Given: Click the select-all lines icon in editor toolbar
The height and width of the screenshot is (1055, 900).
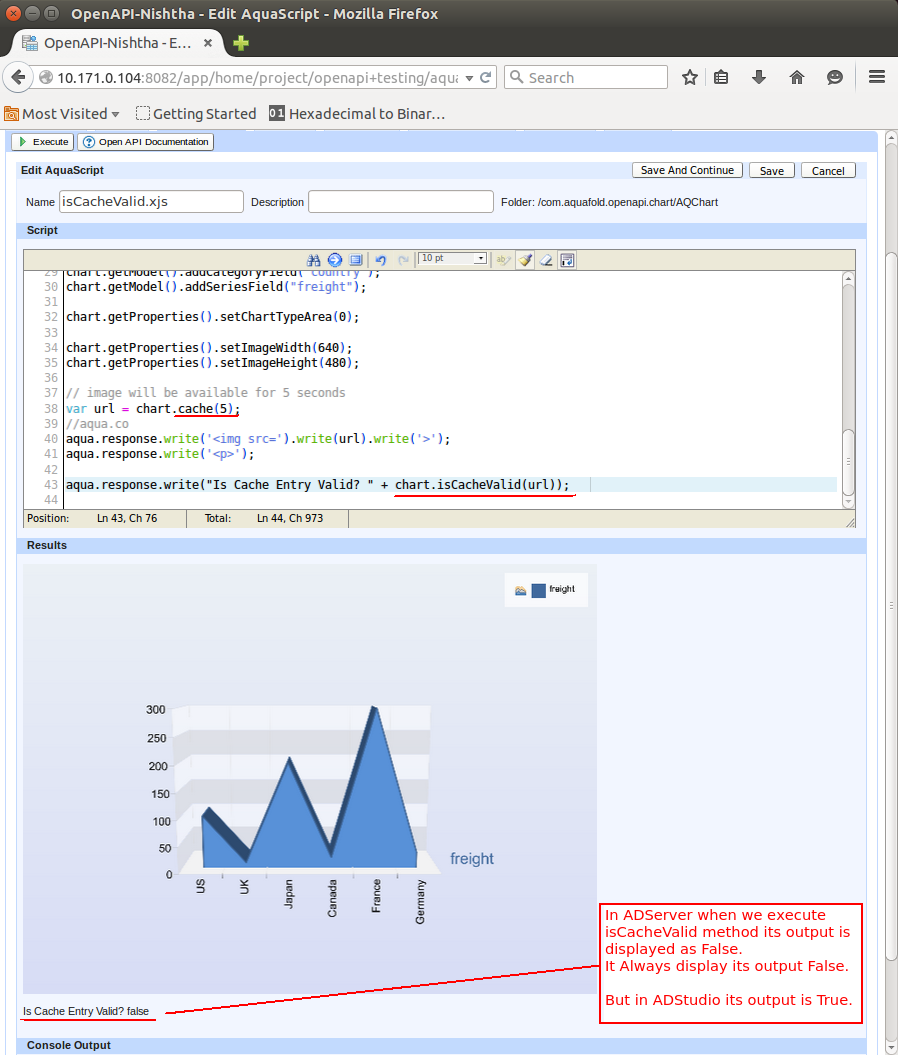Looking at the screenshot, I should click(x=355, y=260).
